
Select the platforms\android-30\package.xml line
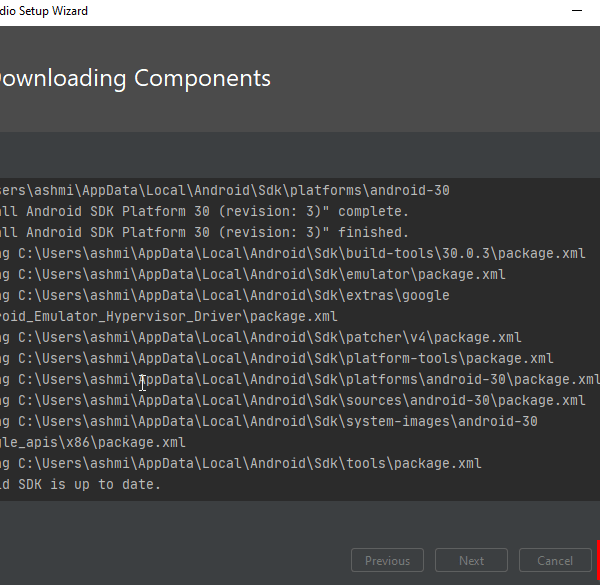click(x=300, y=380)
